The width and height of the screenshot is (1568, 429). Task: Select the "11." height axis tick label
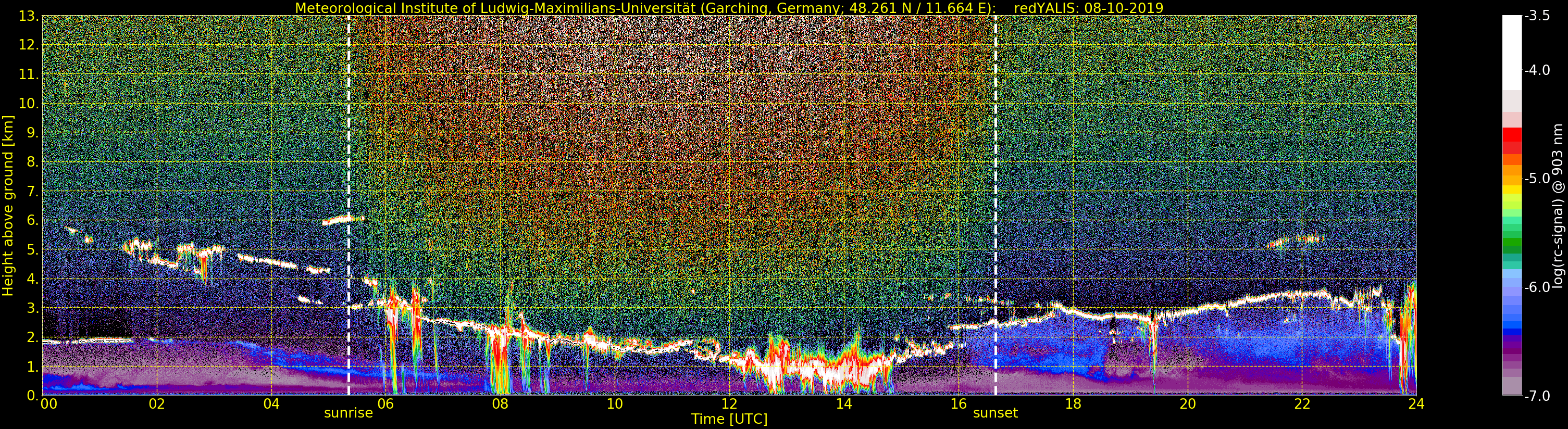coord(29,75)
